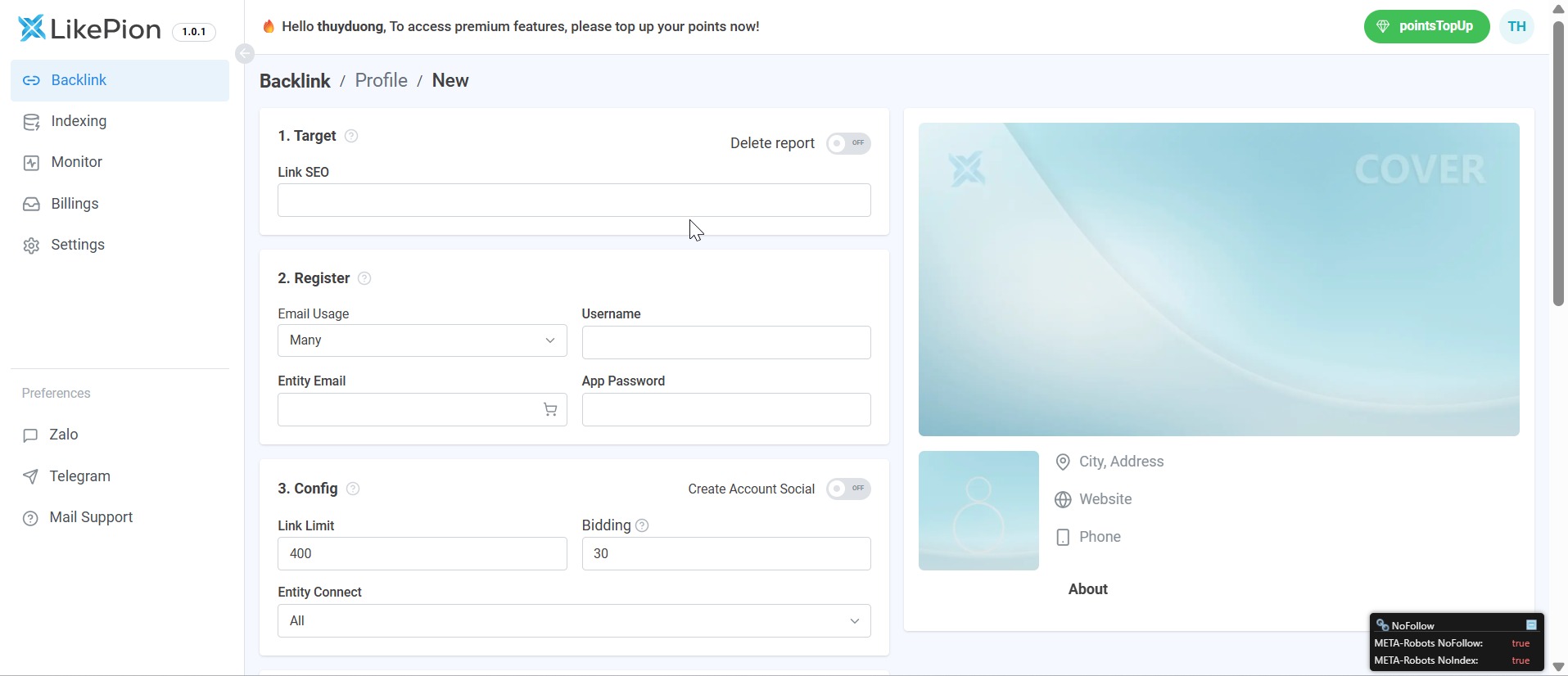Click the NoFollow extension link icon
The height and width of the screenshot is (676, 1568).
pos(1382,625)
